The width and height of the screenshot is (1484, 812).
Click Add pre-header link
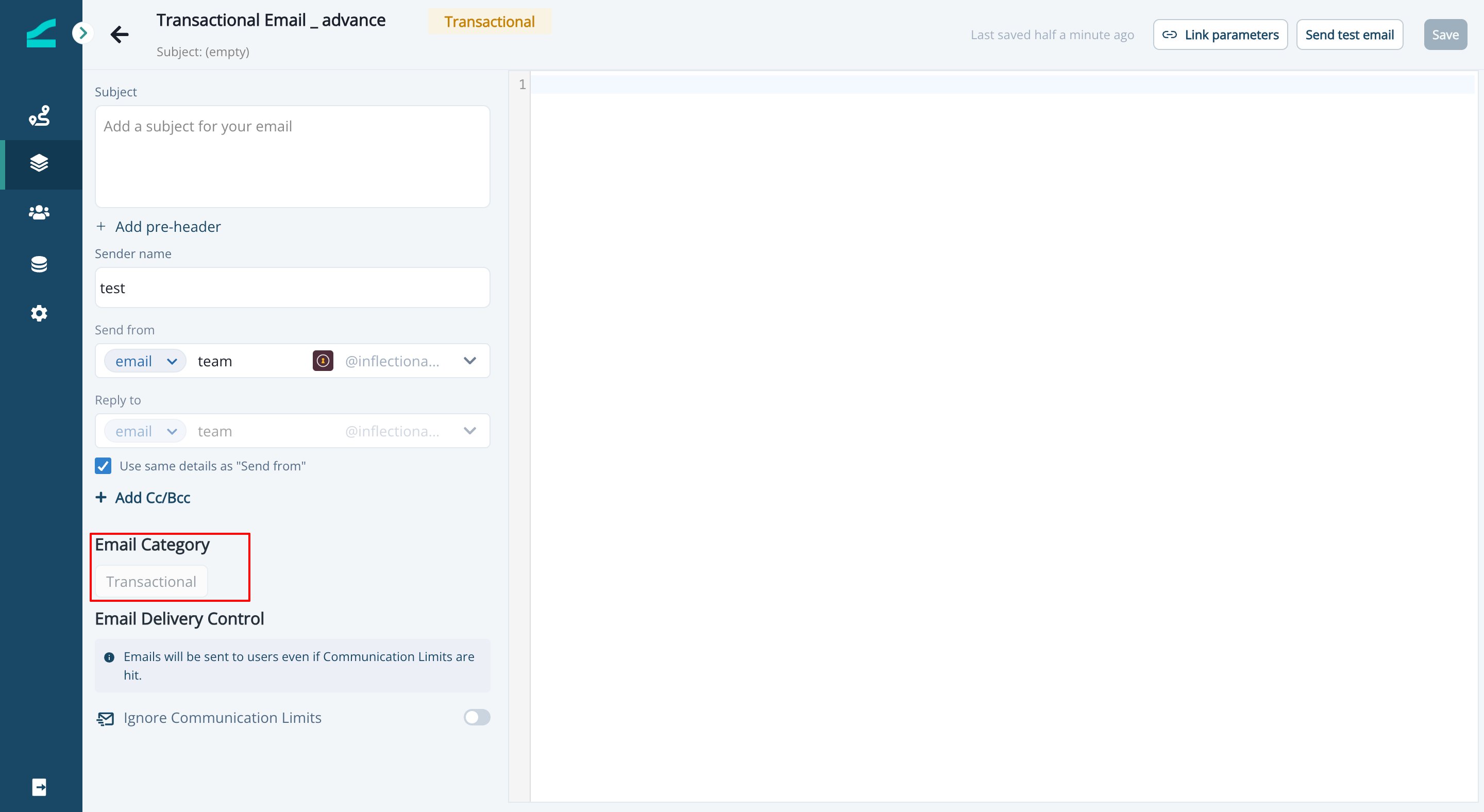[x=158, y=226]
